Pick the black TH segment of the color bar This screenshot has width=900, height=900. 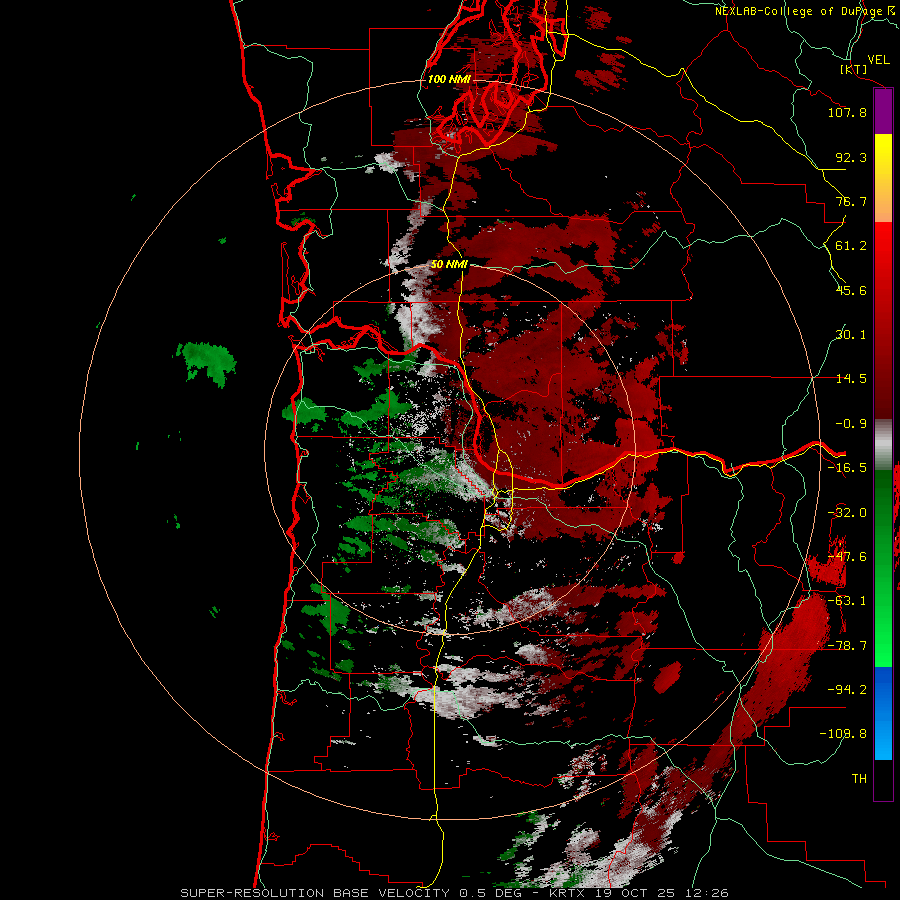pyautogui.click(x=883, y=779)
